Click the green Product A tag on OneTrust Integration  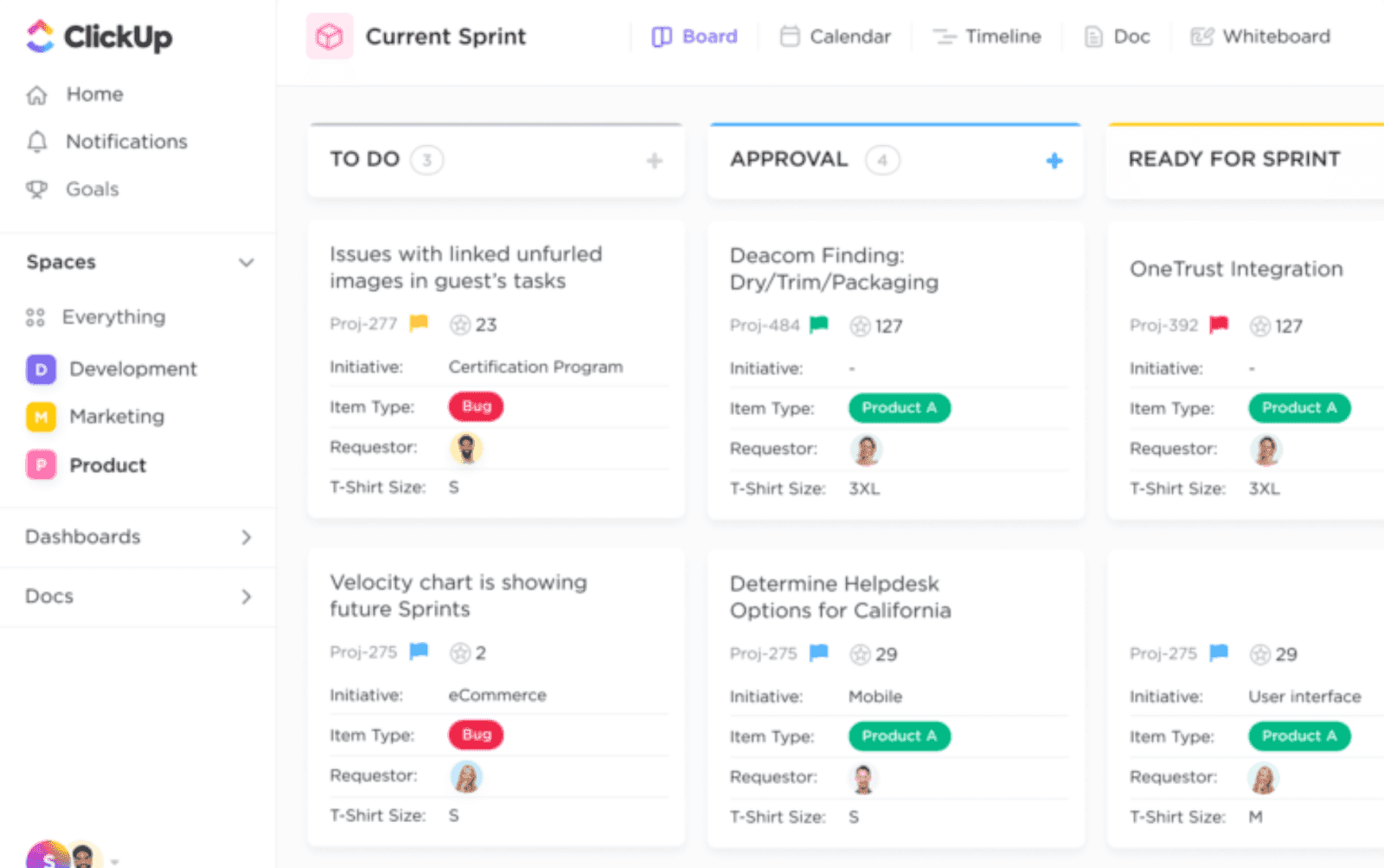[x=1298, y=407]
